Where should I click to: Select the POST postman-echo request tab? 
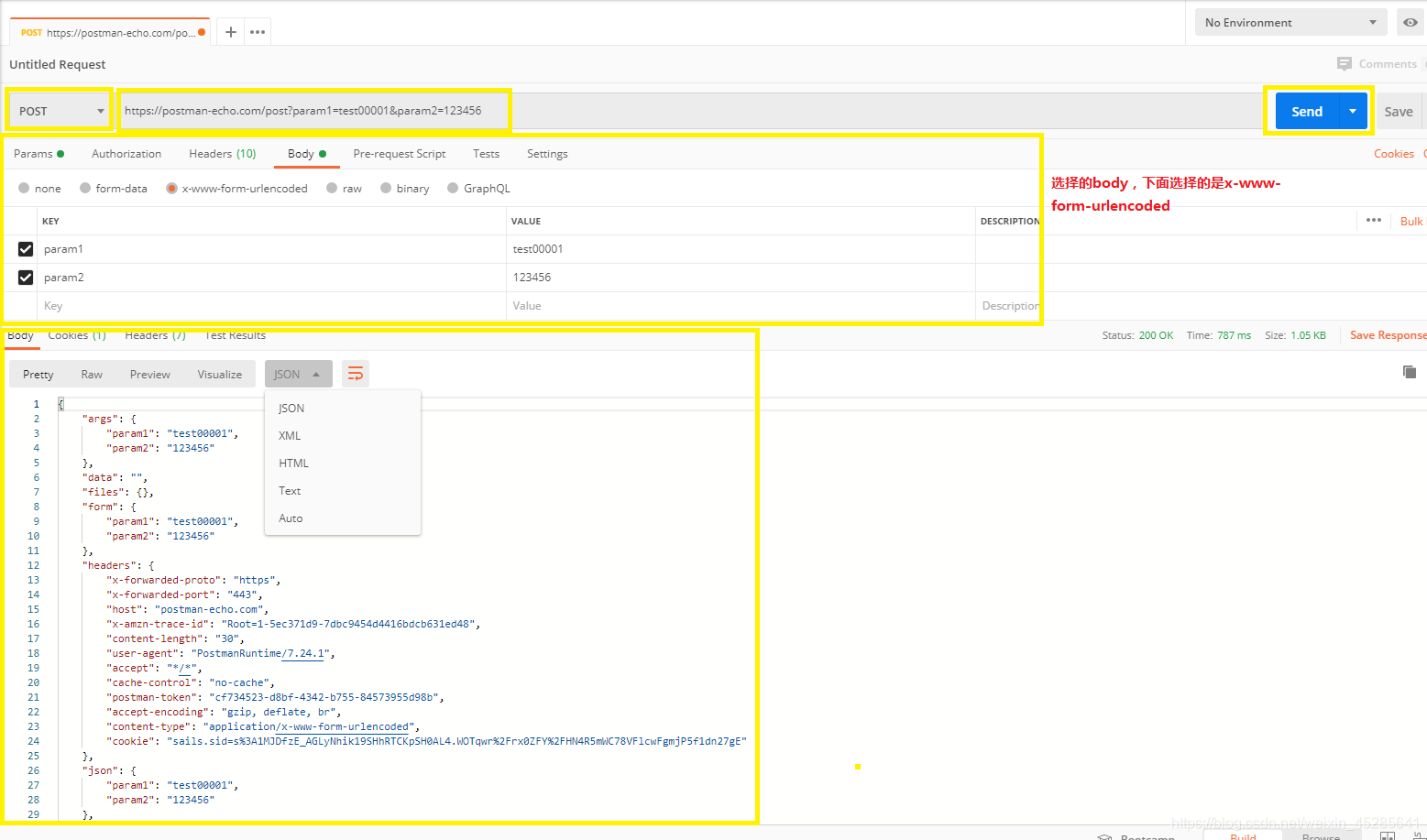(x=109, y=32)
